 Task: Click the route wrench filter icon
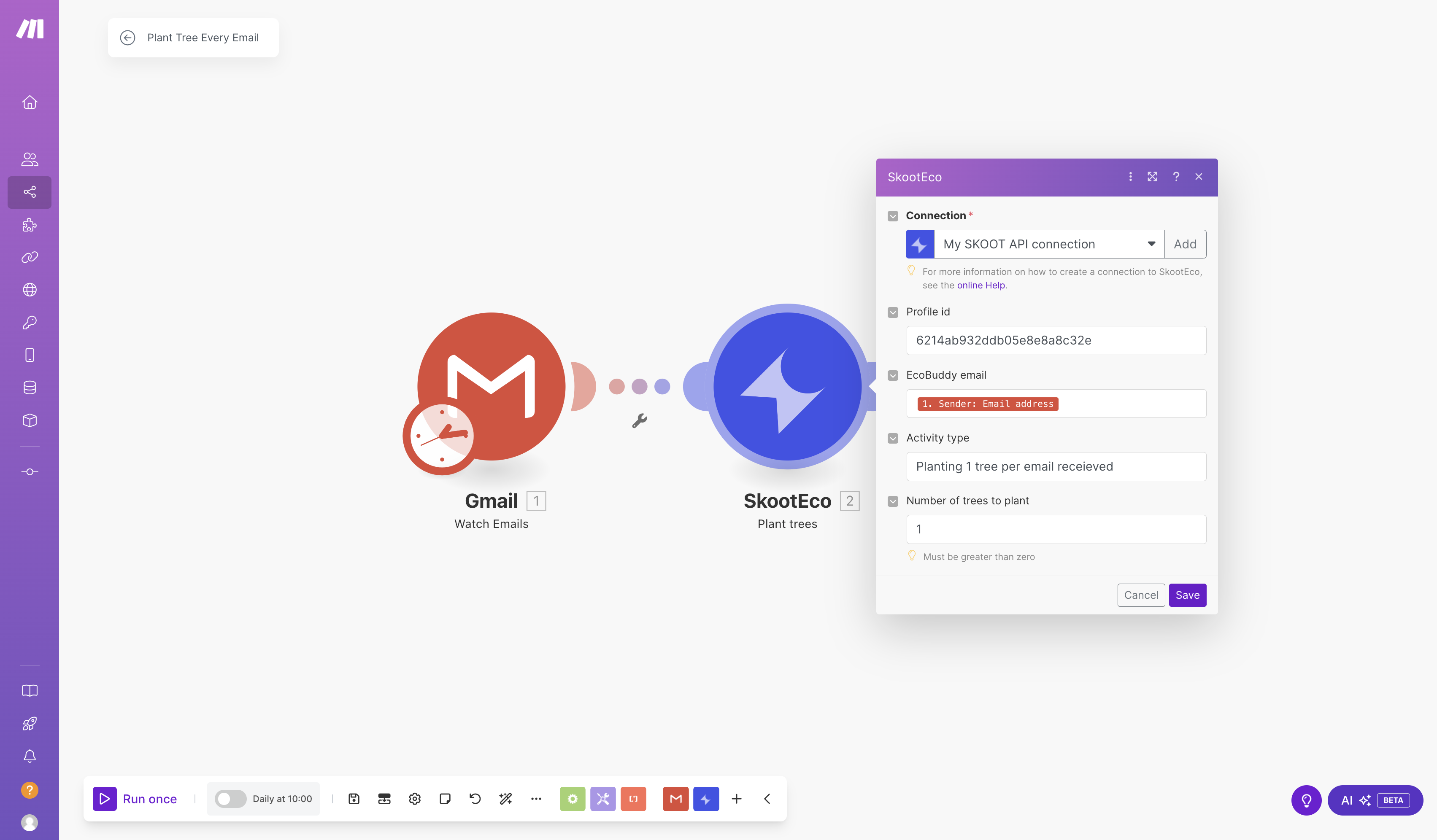tap(639, 420)
